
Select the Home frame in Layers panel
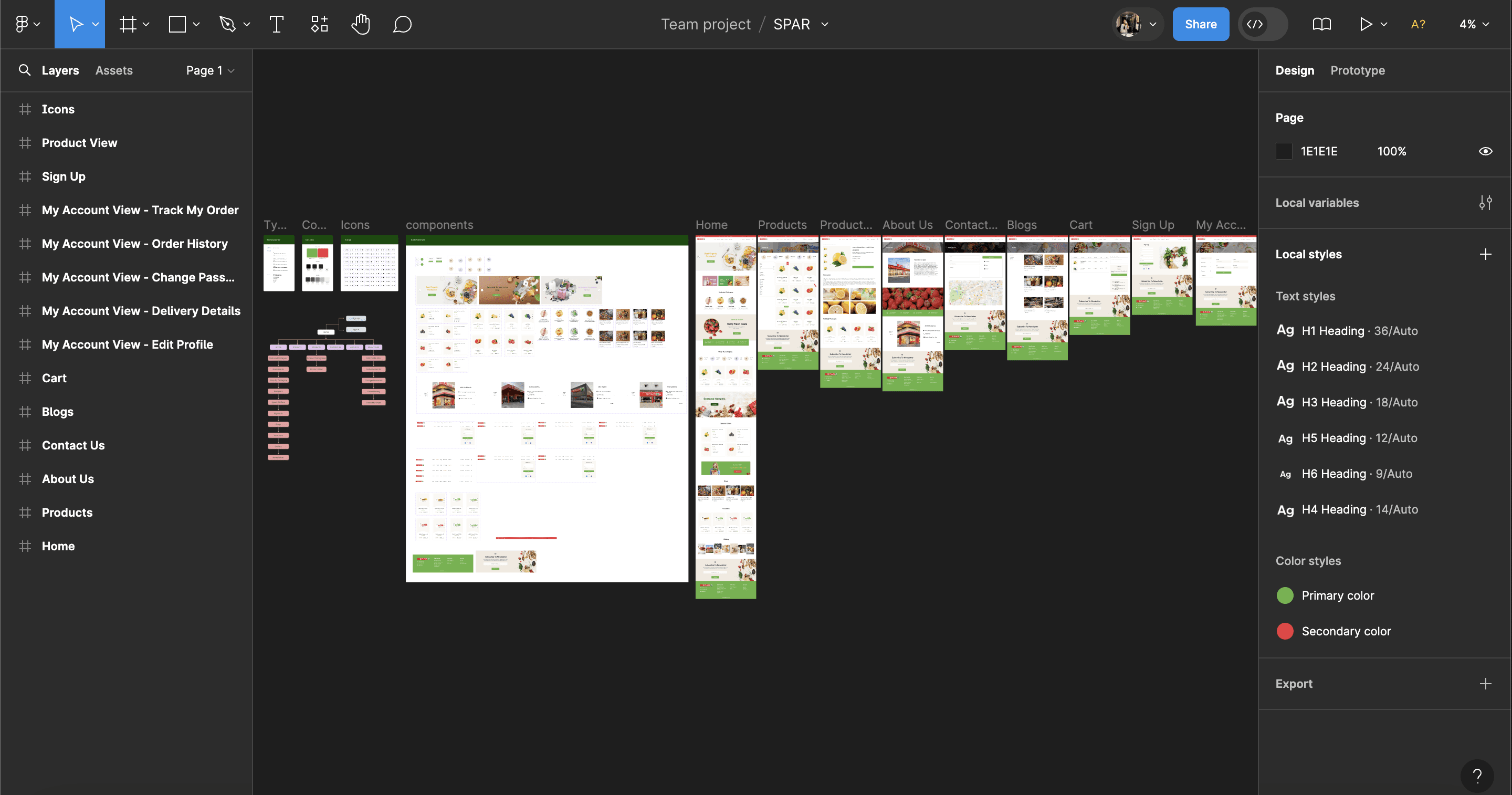coord(58,546)
